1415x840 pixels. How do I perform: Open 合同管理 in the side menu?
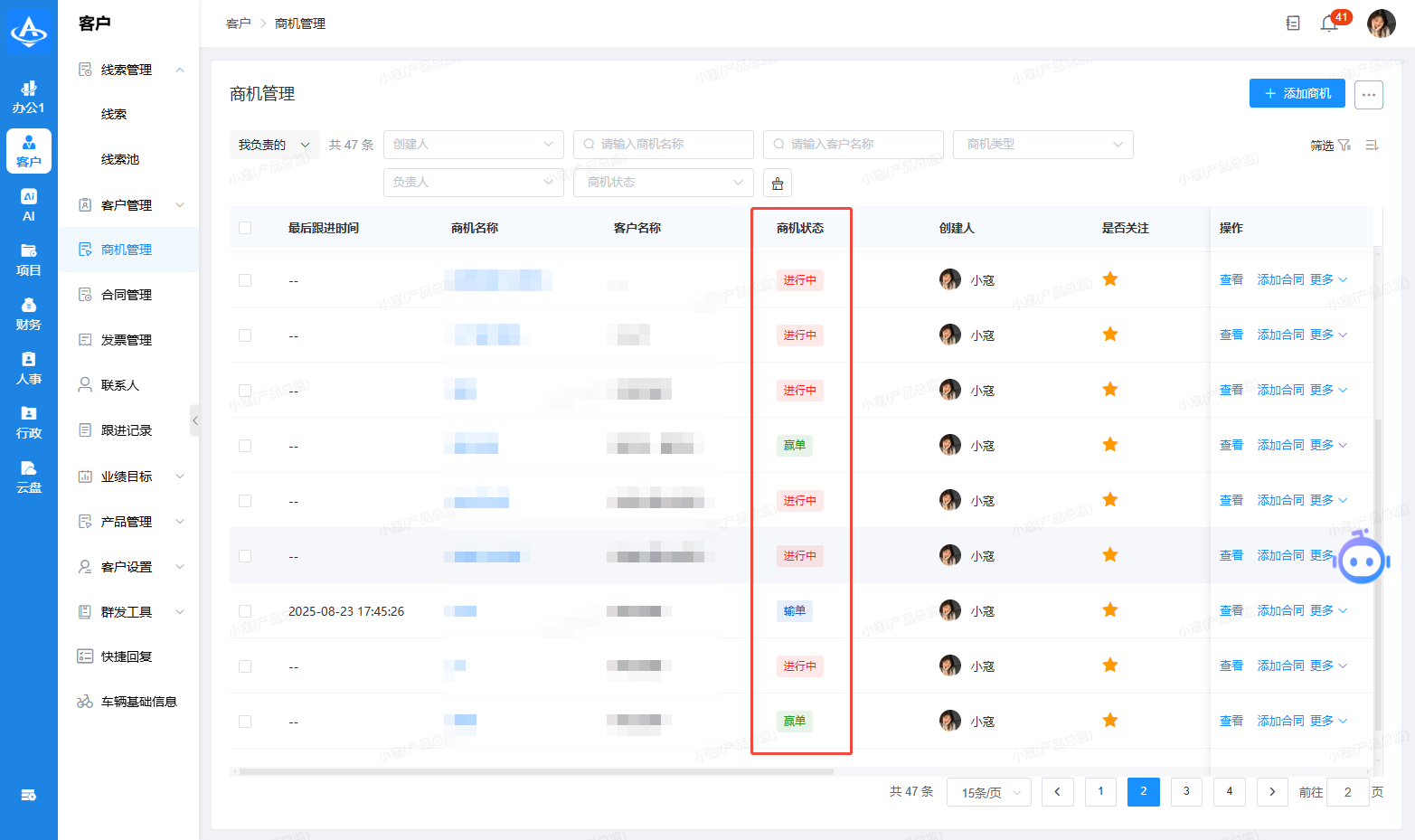coord(126,295)
